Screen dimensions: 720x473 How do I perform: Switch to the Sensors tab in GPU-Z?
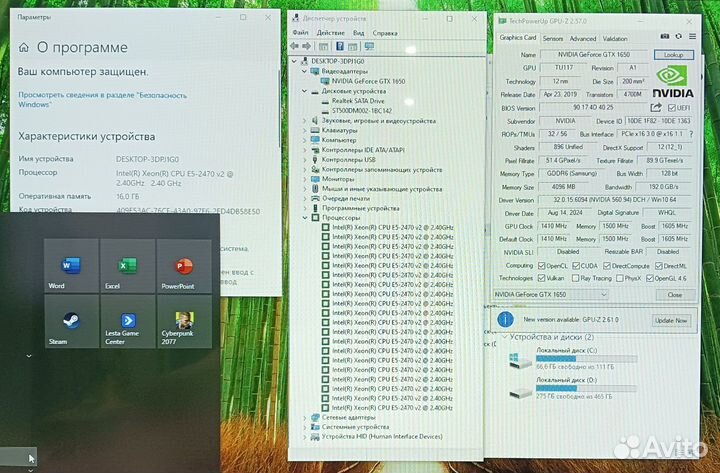coord(553,39)
